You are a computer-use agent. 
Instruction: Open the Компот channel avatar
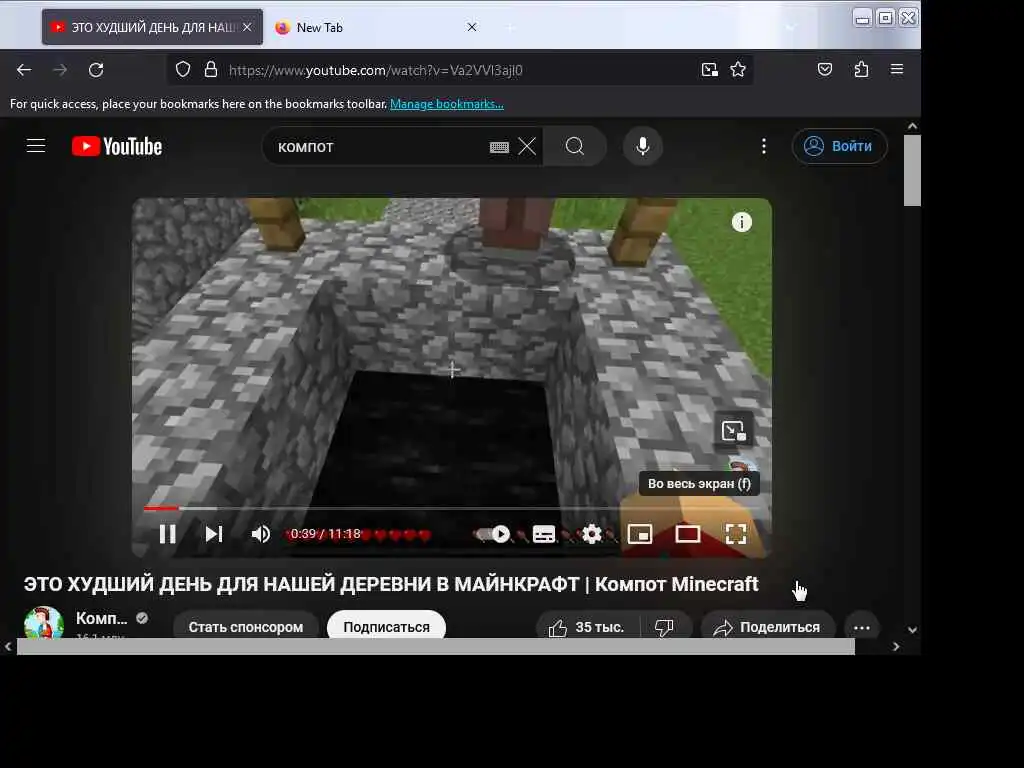(x=44, y=623)
